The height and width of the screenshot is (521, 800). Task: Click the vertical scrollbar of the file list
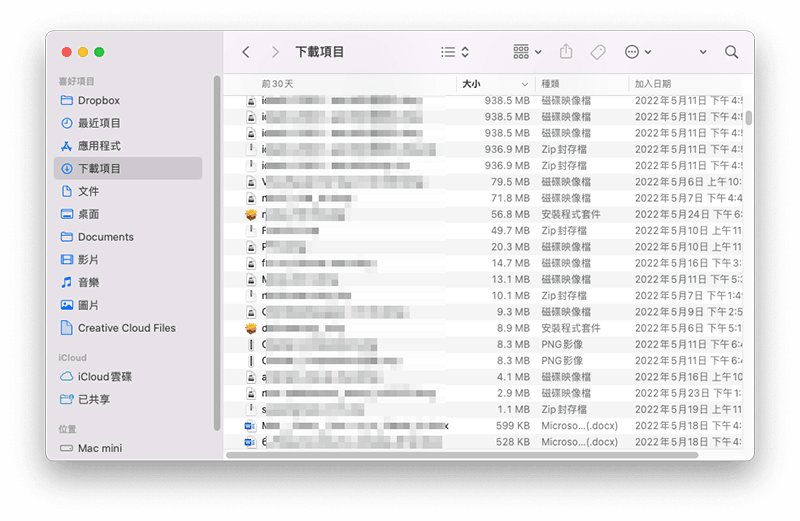(748, 118)
